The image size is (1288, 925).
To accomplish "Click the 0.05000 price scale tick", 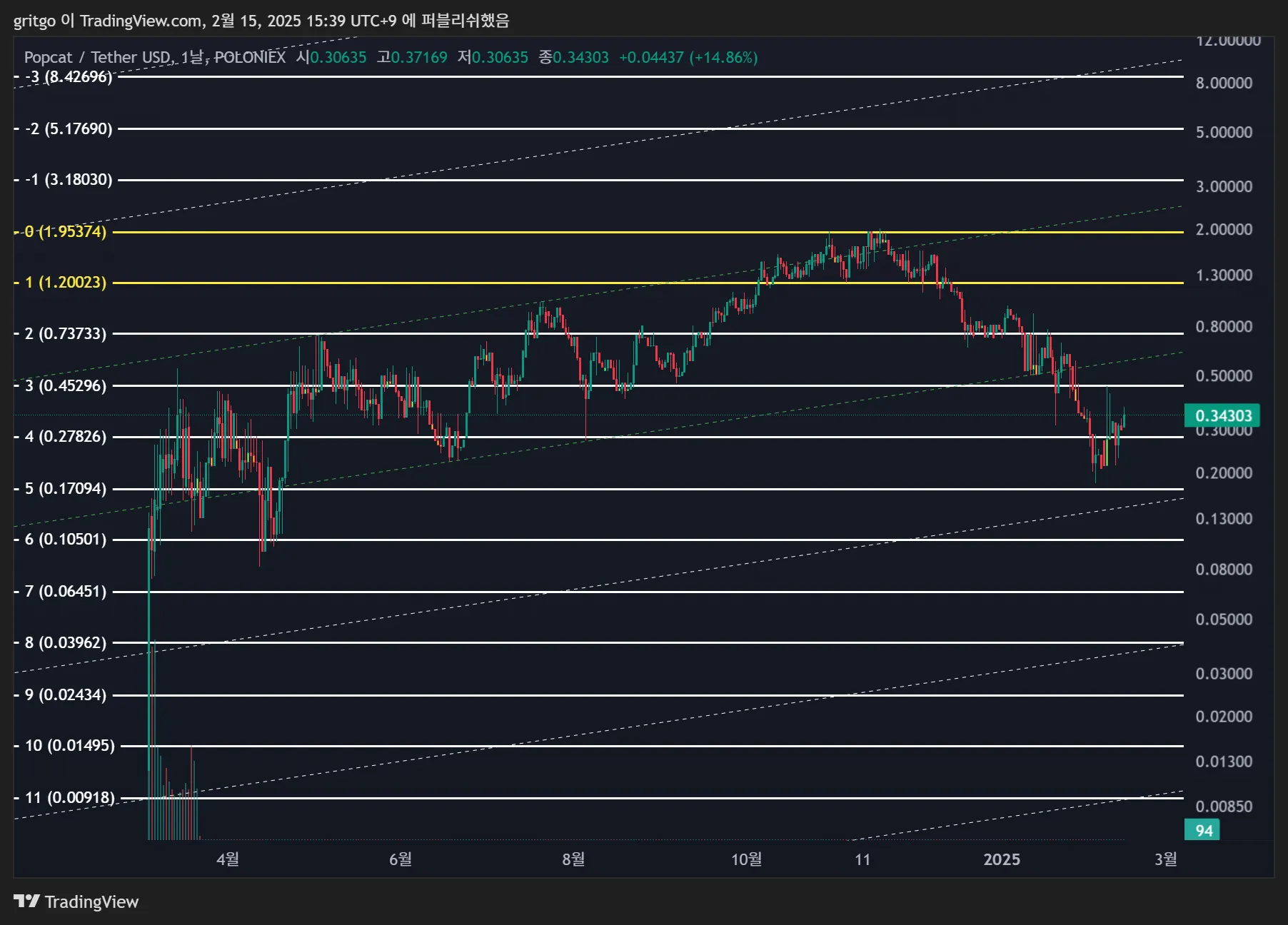I will pos(1224,619).
